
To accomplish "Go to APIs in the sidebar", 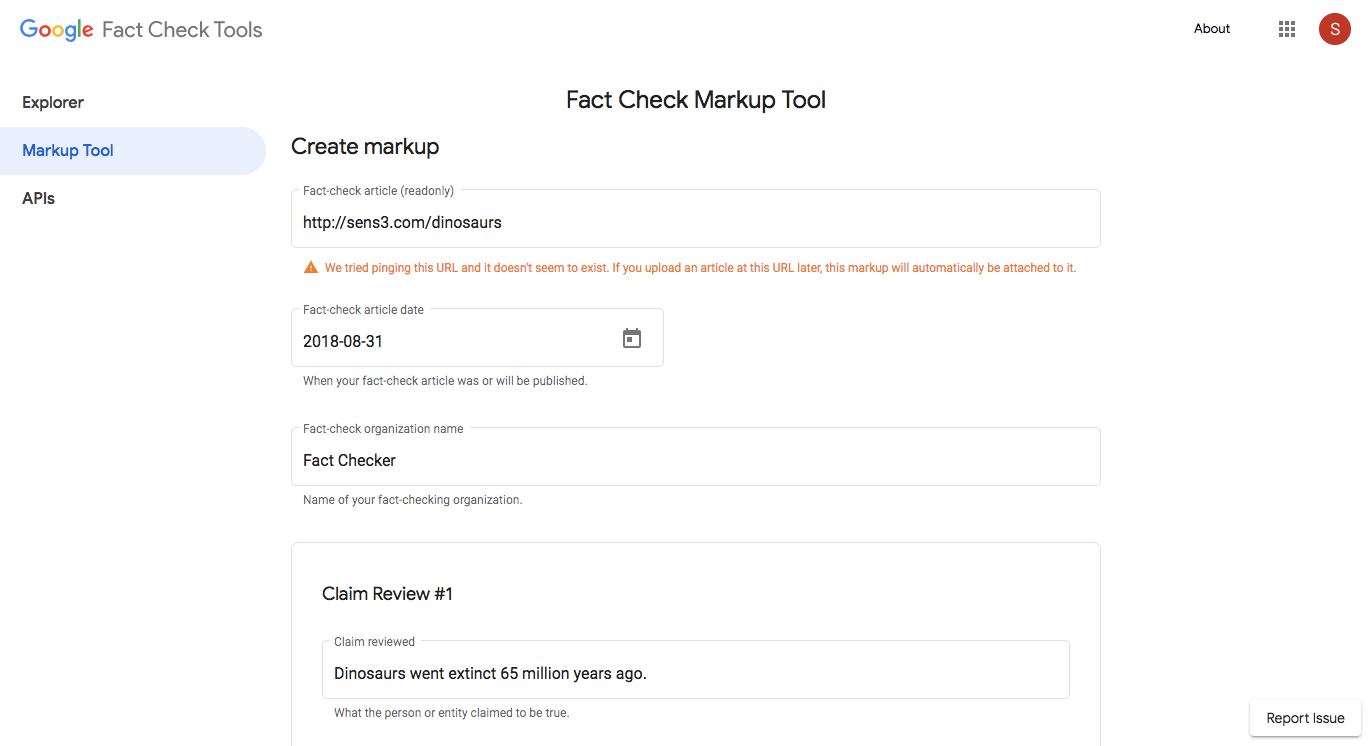I will coord(39,199).
